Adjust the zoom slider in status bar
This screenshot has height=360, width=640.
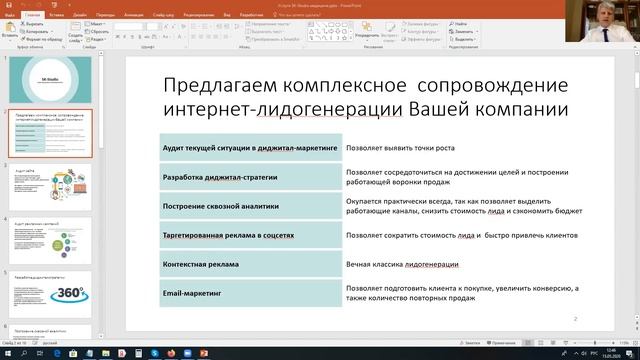pyautogui.click(x=594, y=343)
